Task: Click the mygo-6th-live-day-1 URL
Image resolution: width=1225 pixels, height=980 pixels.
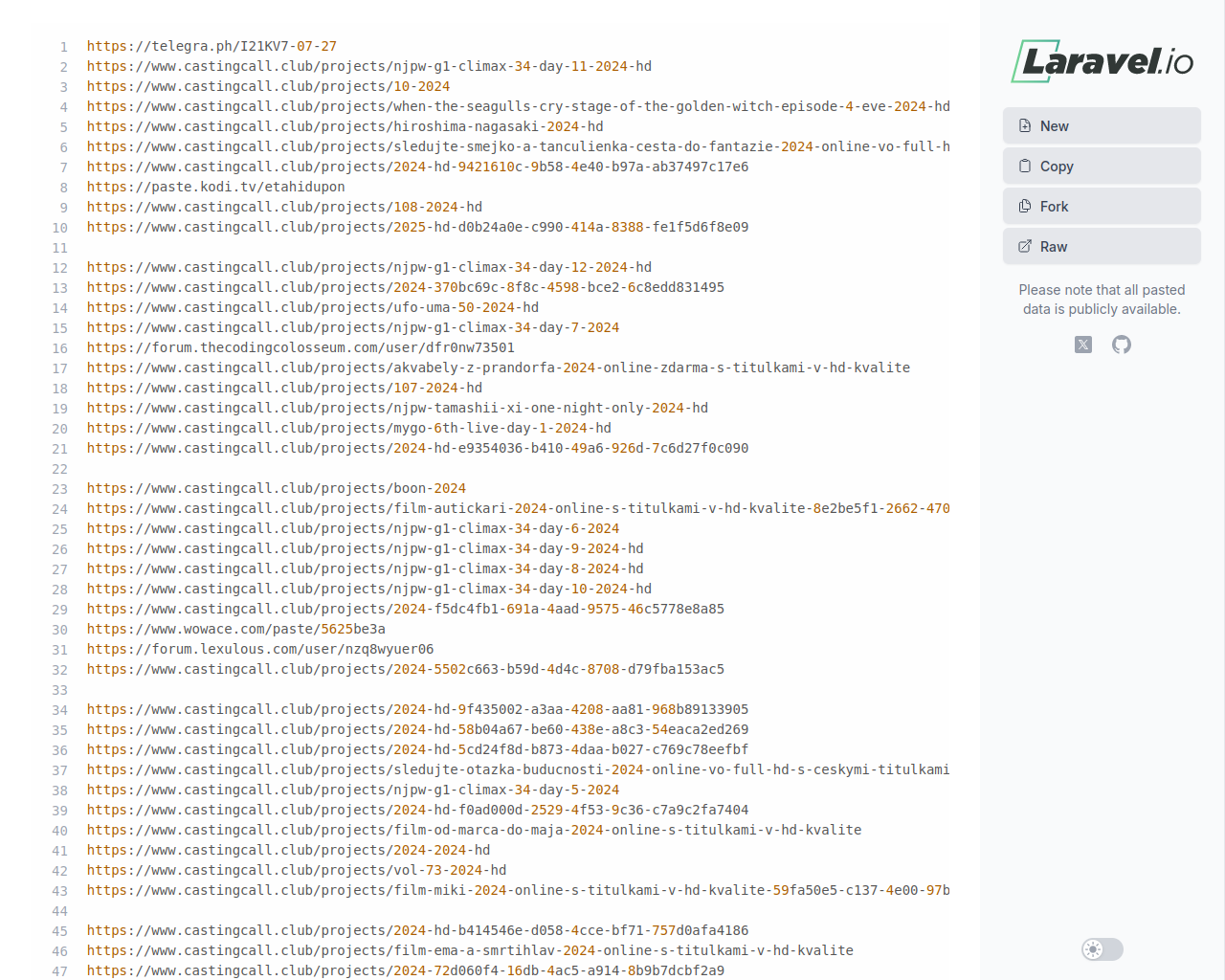Action: (x=349, y=428)
